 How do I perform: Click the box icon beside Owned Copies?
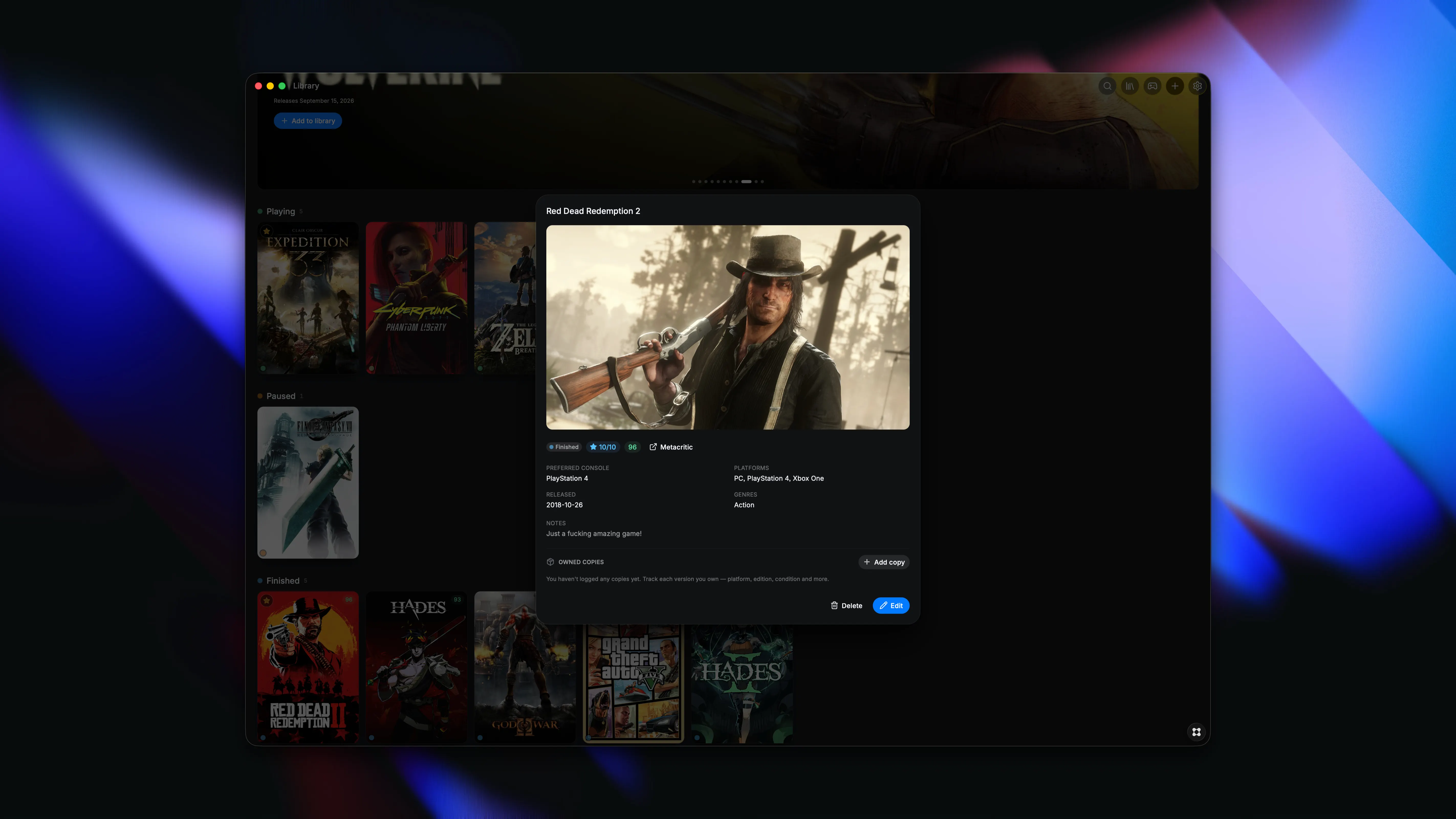pyautogui.click(x=550, y=562)
